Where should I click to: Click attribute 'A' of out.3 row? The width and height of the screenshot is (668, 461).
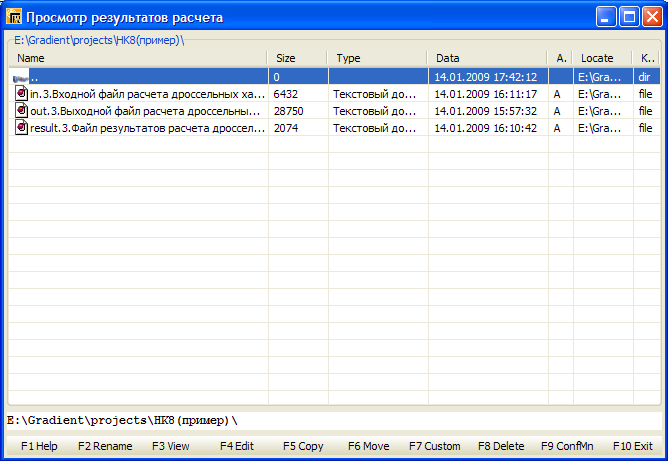[x=556, y=111]
